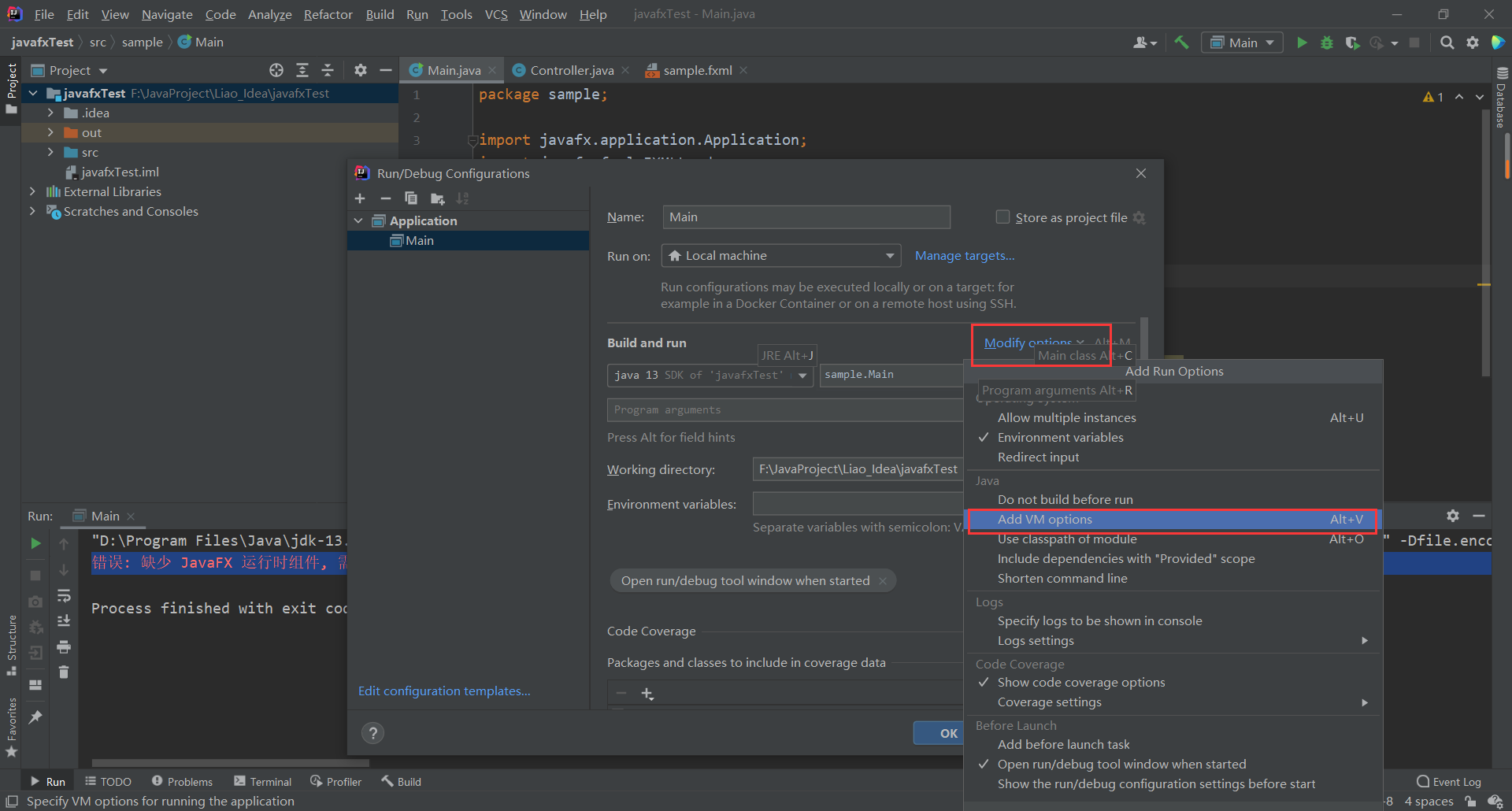Copy the Main configuration with the duplicate icon
Image resolution: width=1512 pixels, height=811 pixels.
tap(411, 198)
